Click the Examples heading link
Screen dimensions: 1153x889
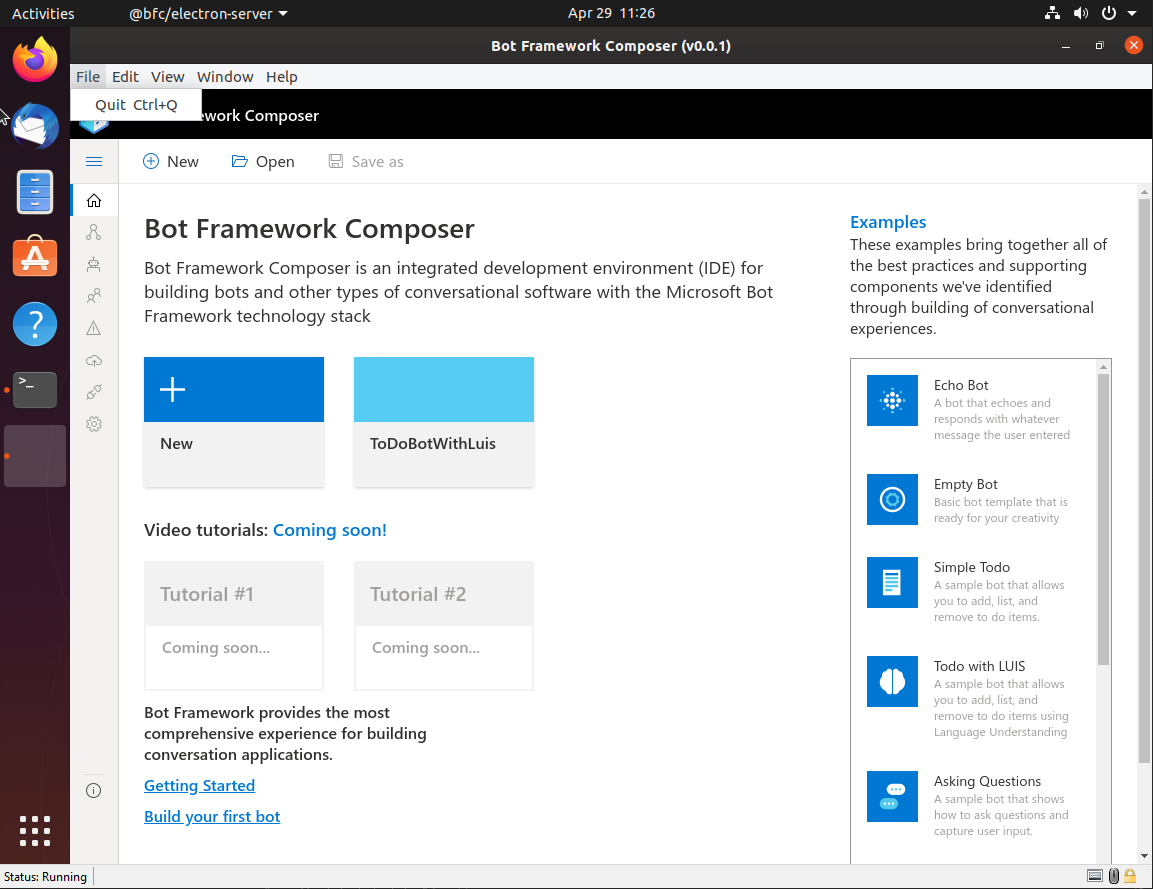[888, 222]
